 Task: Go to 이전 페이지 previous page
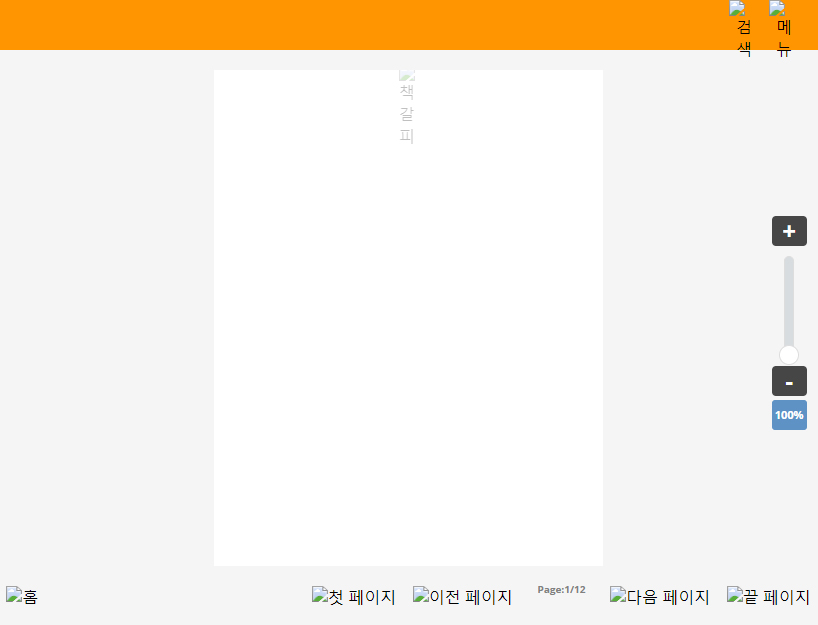(462, 597)
